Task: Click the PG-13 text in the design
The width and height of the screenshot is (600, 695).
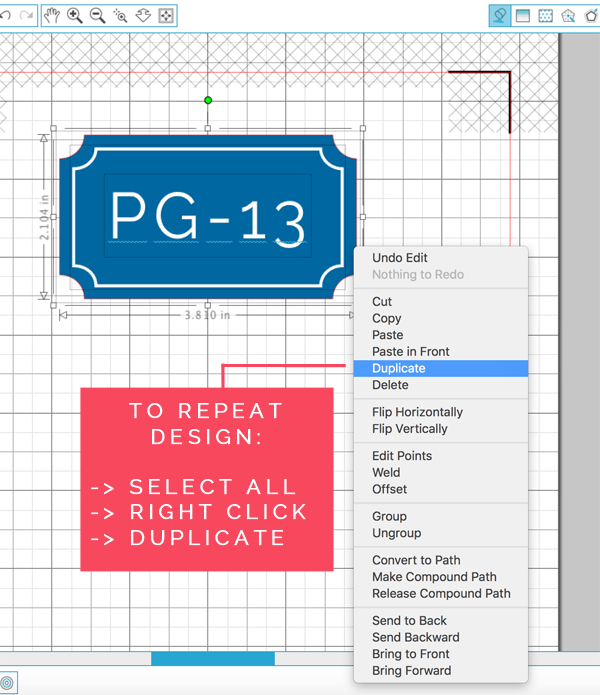Action: coord(207,219)
